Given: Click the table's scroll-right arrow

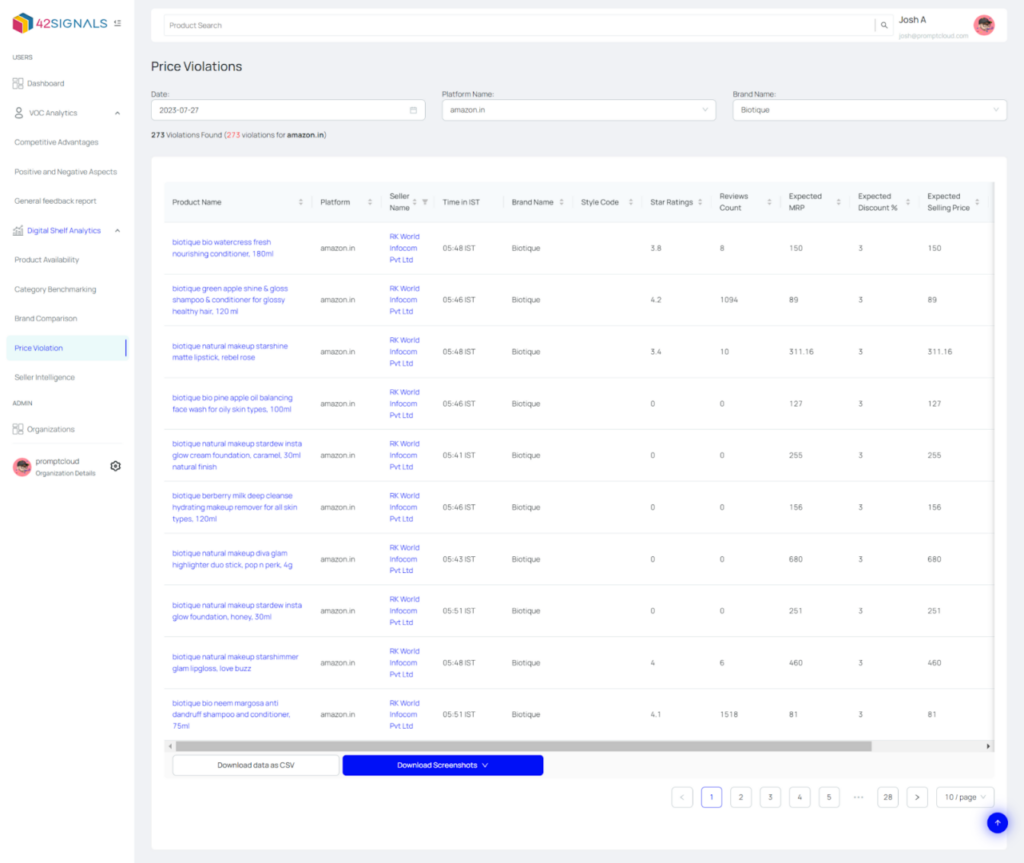Looking at the screenshot, I should click(988, 746).
